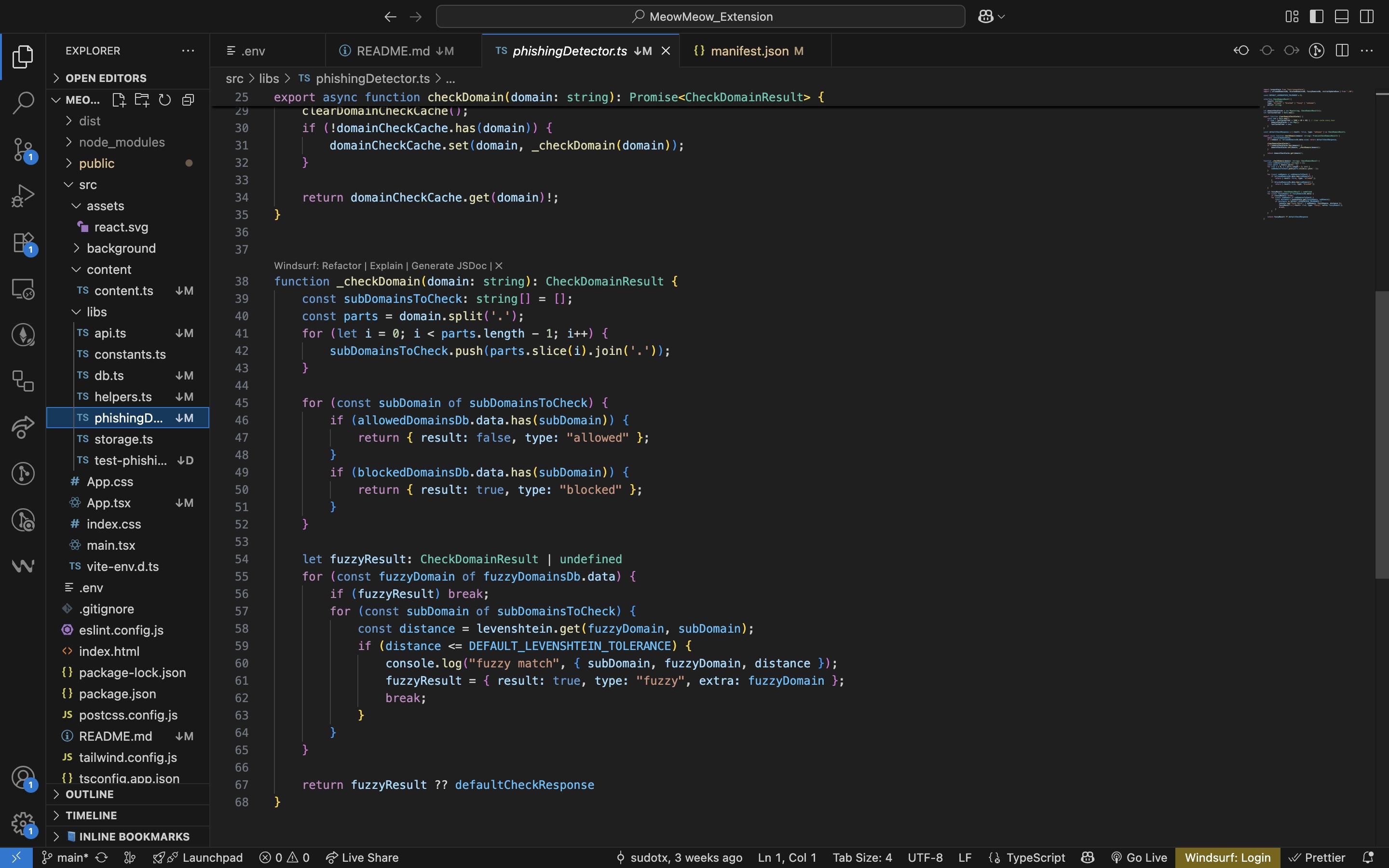Viewport: 1389px width, 868px height.
Task: Open the Run and Debug view
Action: [x=23, y=196]
